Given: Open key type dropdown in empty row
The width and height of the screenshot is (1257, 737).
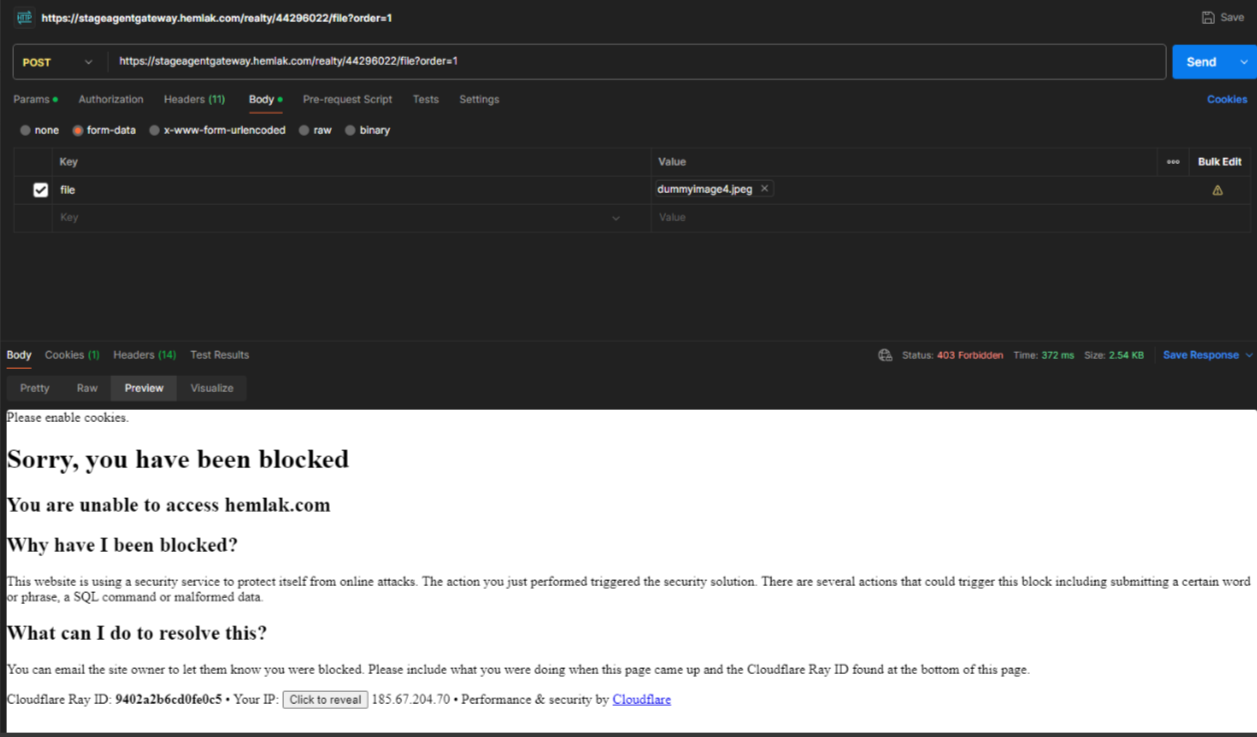Looking at the screenshot, I should [x=616, y=218].
